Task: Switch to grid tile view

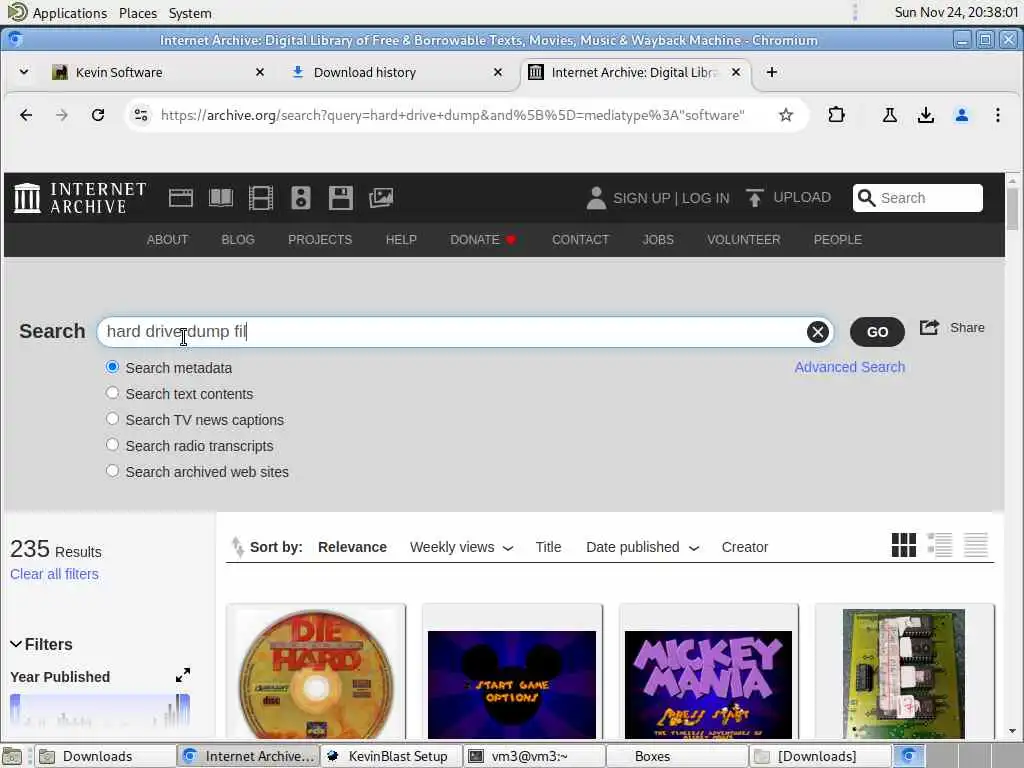Action: pyautogui.click(x=904, y=545)
